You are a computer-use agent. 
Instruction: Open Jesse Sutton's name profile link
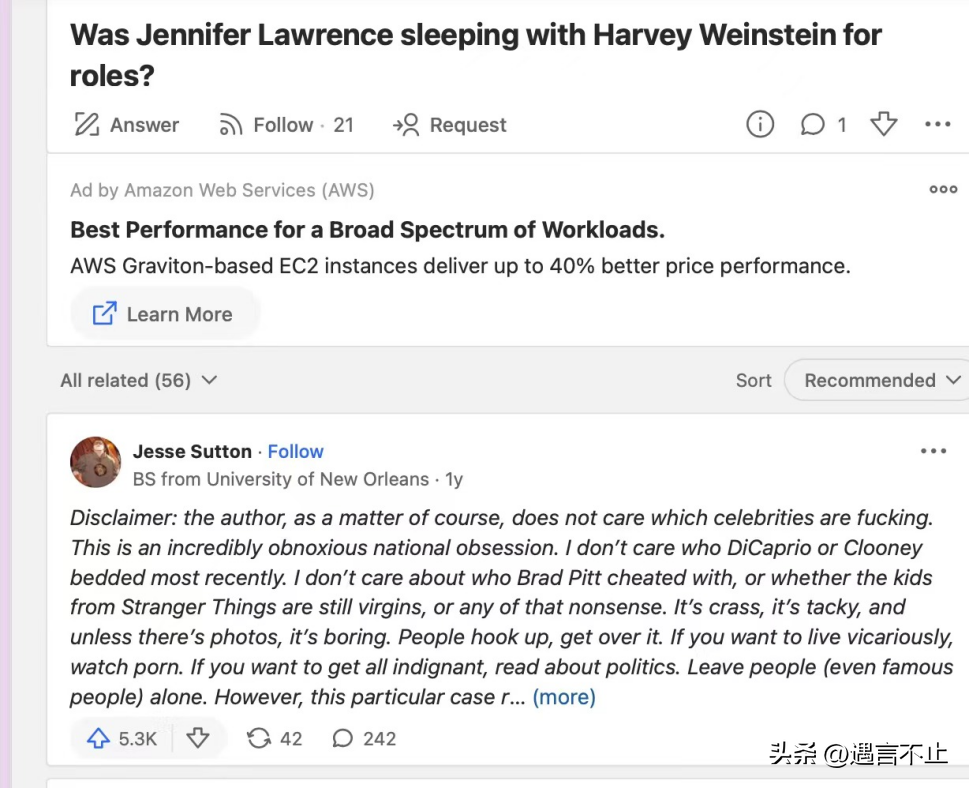pos(192,452)
